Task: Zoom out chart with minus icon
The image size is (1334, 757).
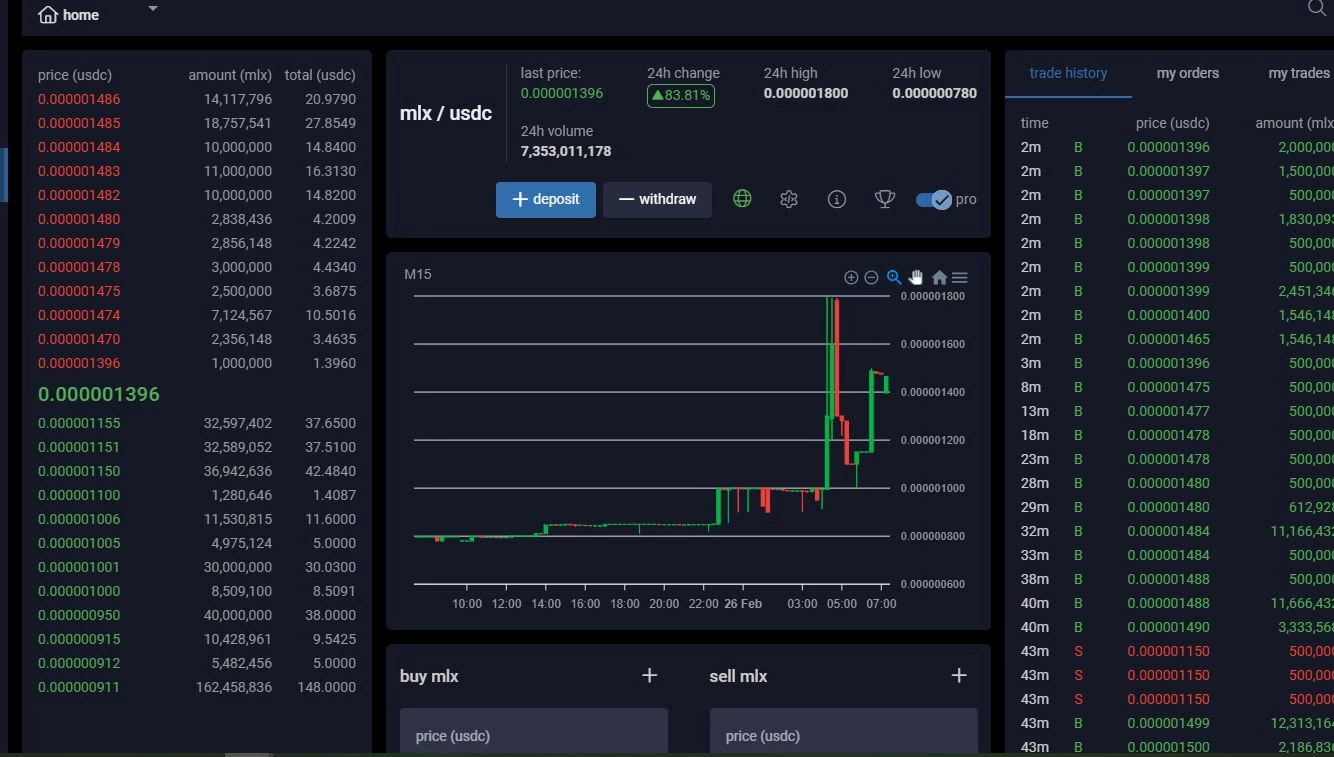Action: coord(871,278)
